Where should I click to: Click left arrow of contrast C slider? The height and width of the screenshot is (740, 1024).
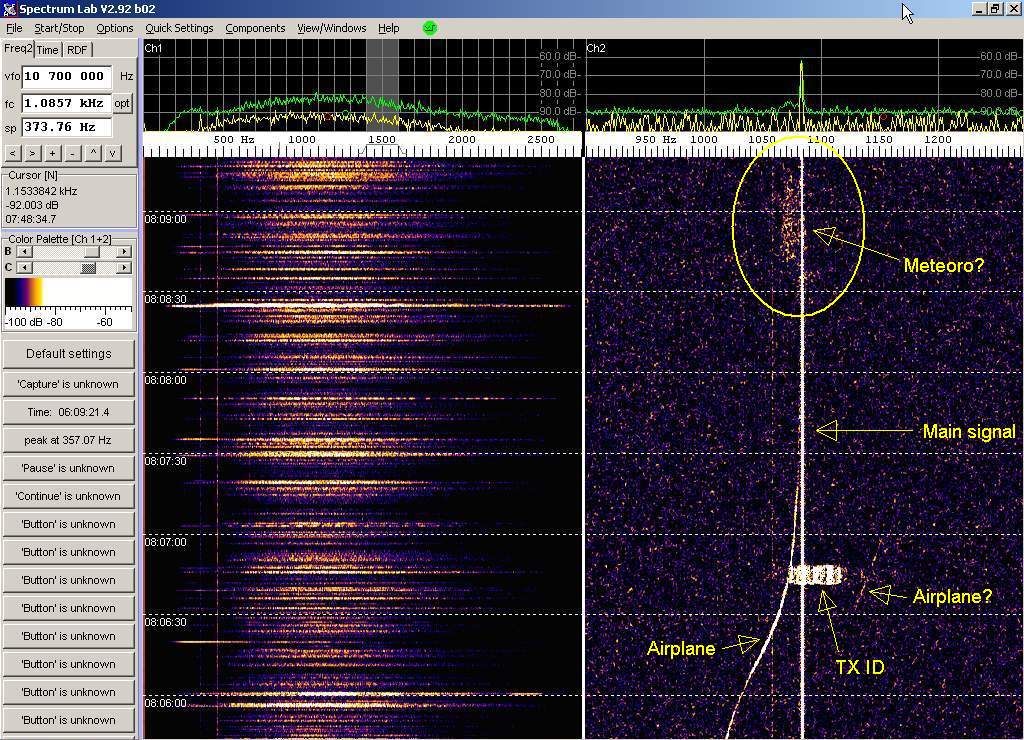22,268
